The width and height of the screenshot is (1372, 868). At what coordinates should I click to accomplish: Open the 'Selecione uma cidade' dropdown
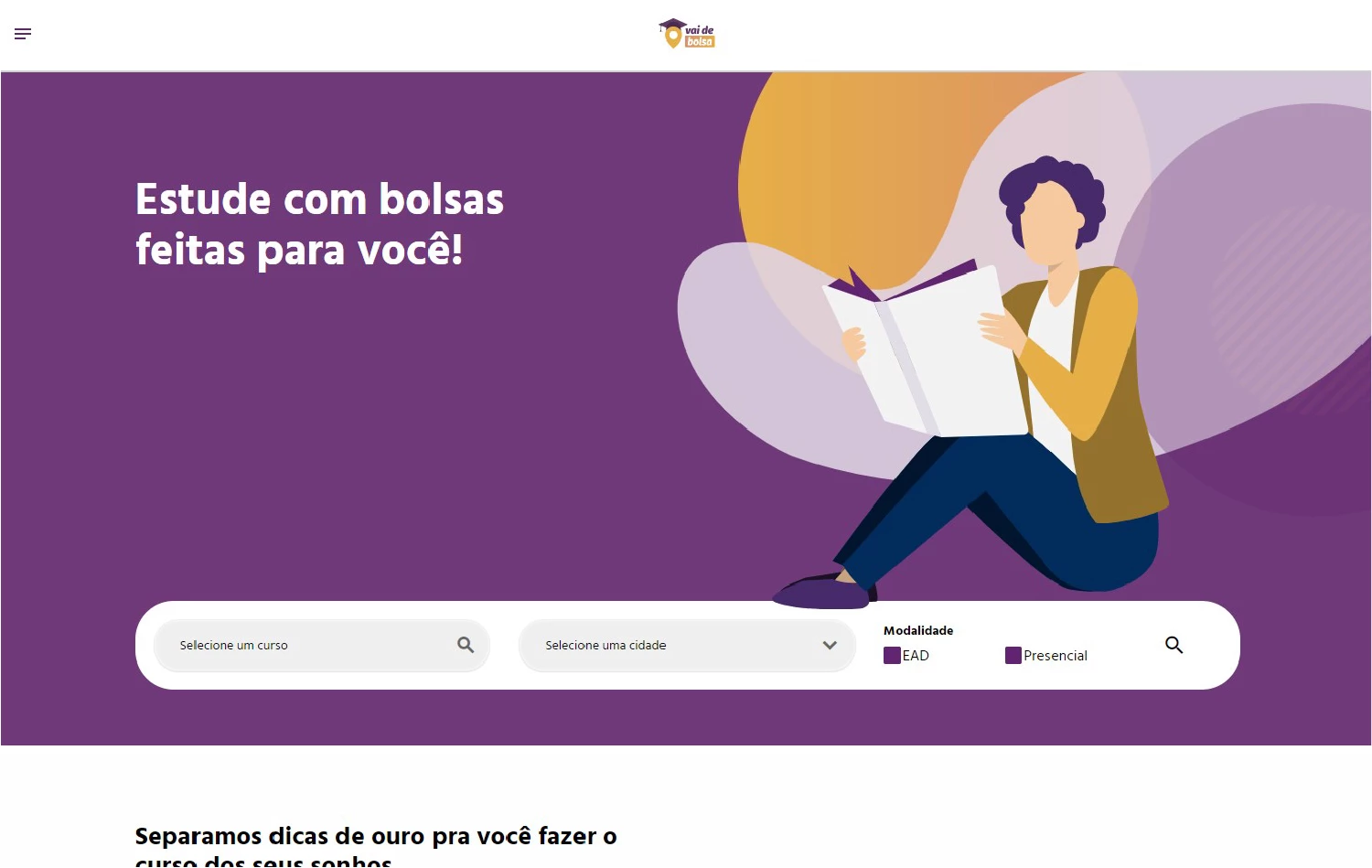tap(687, 645)
